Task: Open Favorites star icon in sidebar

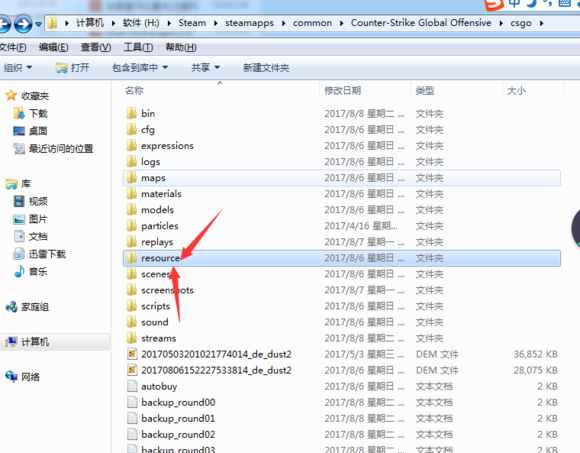Action: 11,95
